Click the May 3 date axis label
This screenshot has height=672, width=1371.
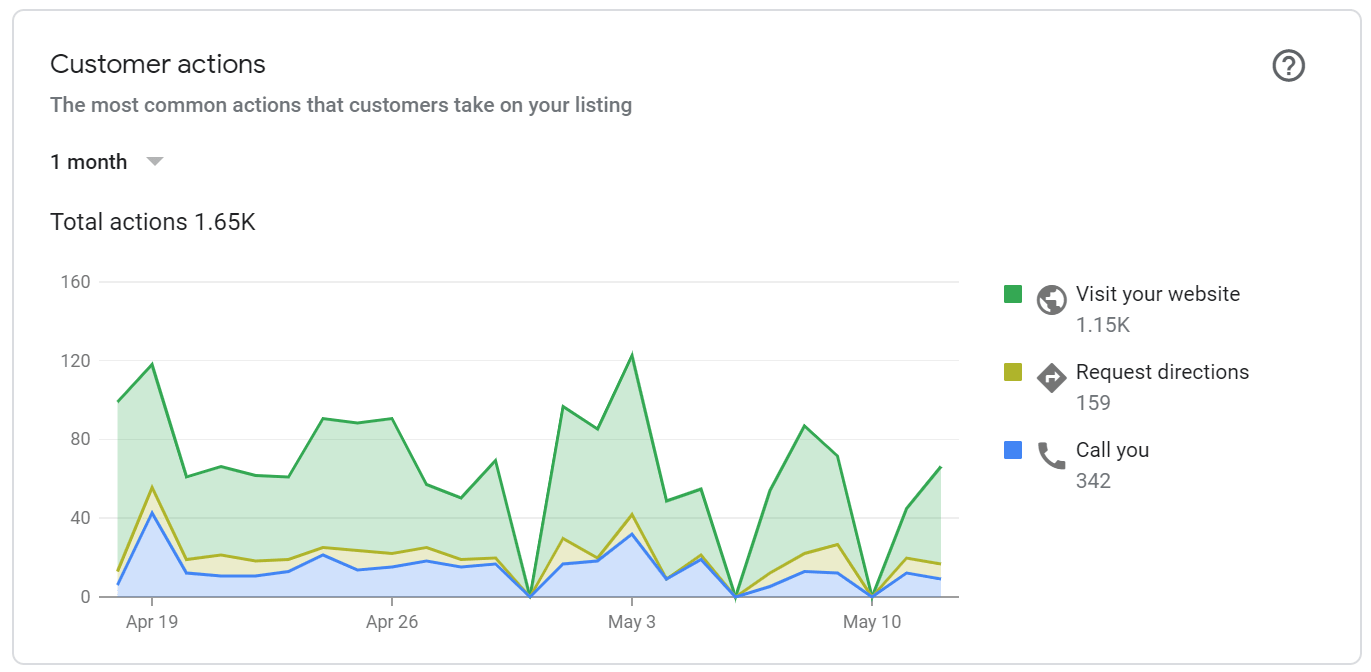632,622
